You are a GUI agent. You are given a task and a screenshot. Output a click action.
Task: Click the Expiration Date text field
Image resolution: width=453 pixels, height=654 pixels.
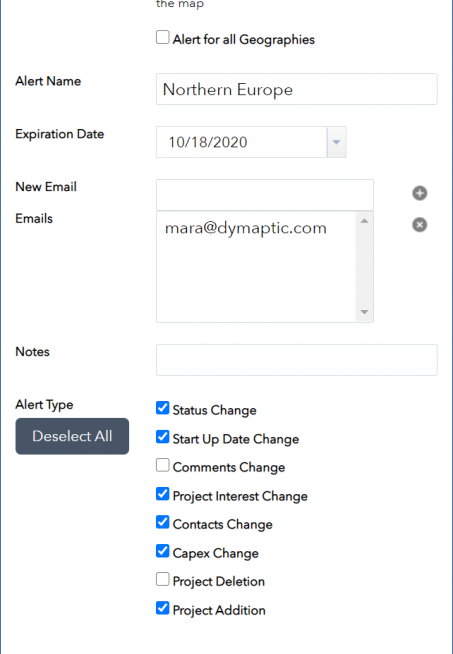pos(242,142)
